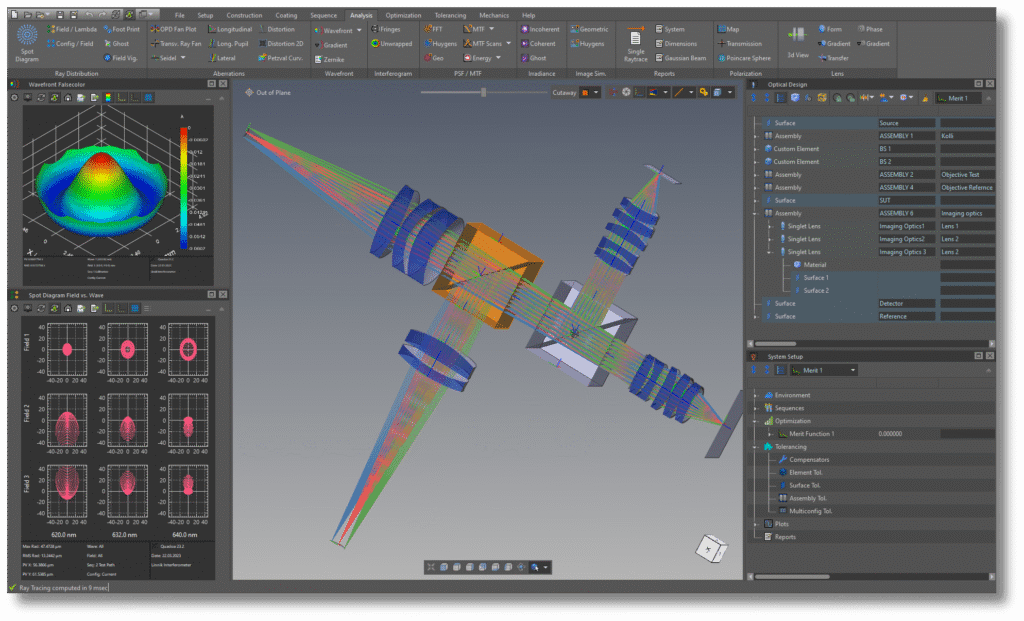The height and width of the screenshot is (621, 1024).
Task: Collapse the ASSEMBLY 6 tree node
Action: point(757,213)
